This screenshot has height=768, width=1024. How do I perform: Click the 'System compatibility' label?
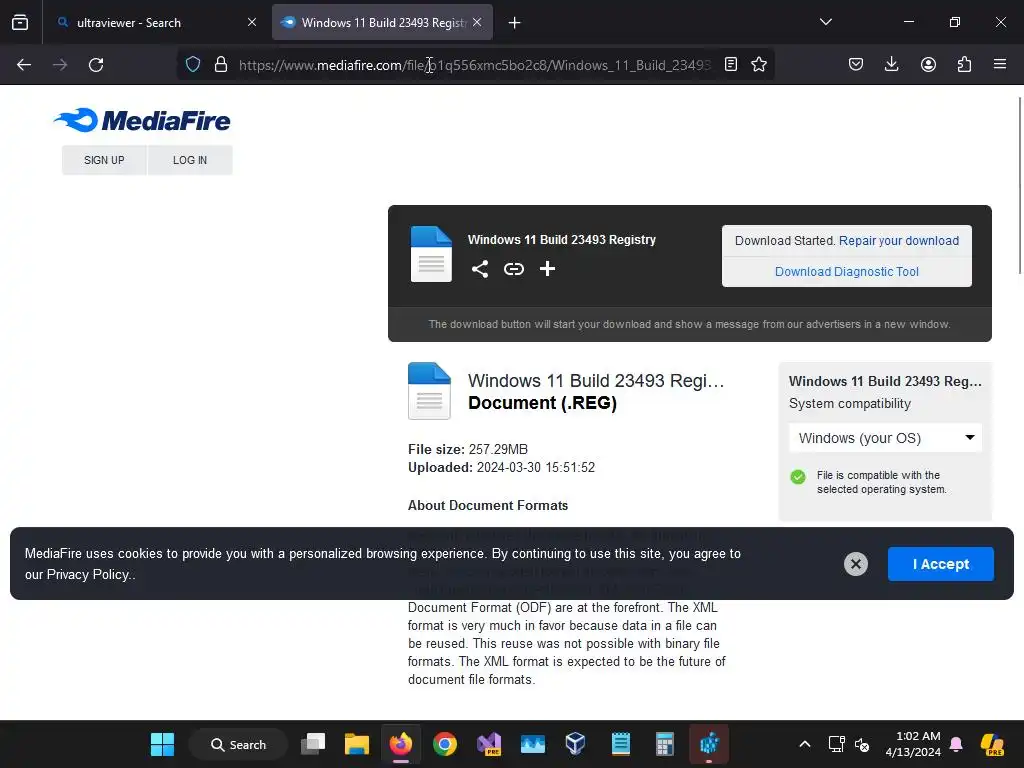[850, 404]
